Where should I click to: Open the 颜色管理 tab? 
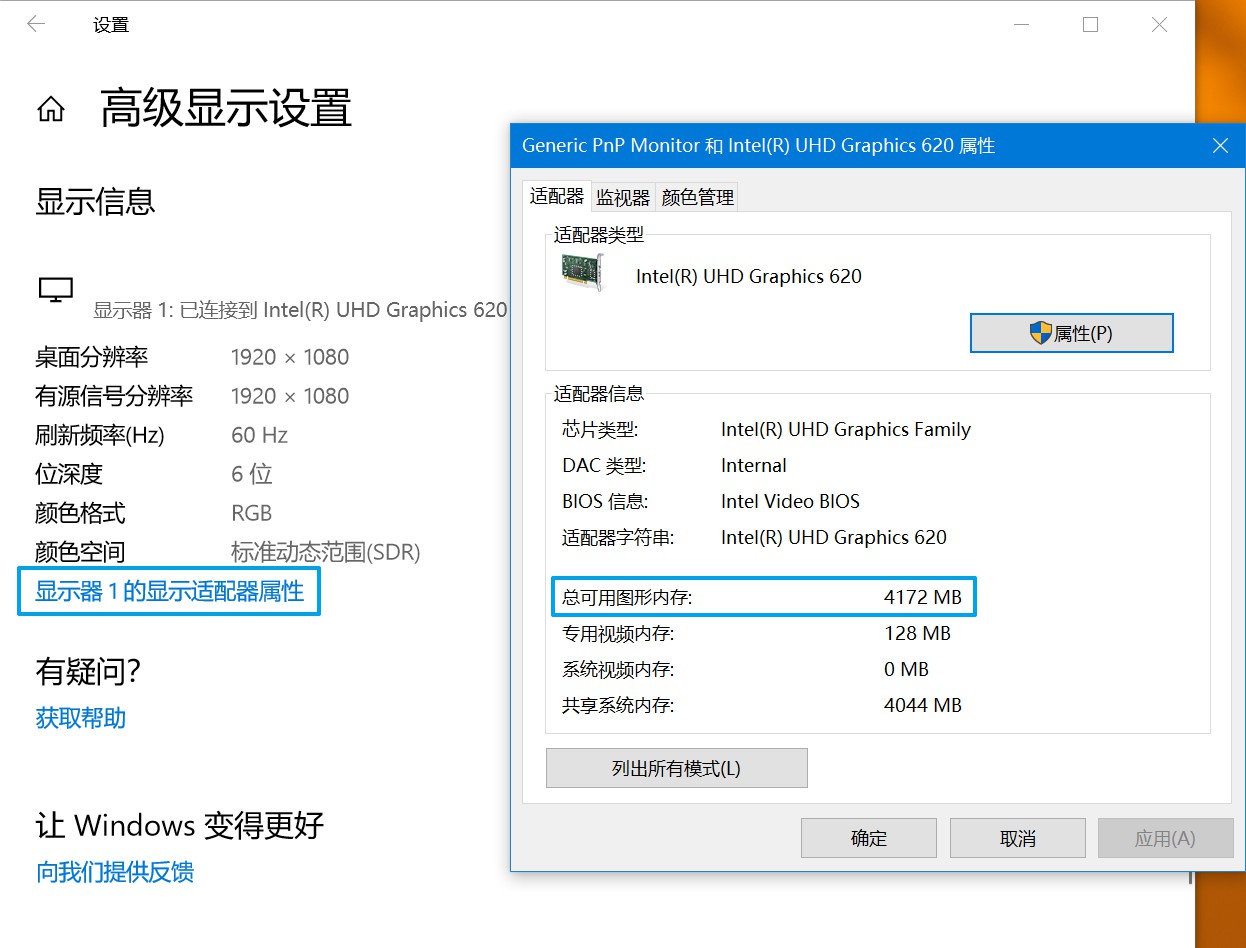click(x=698, y=198)
